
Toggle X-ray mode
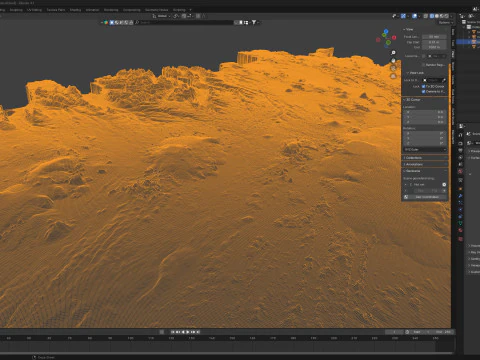point(426,16)
